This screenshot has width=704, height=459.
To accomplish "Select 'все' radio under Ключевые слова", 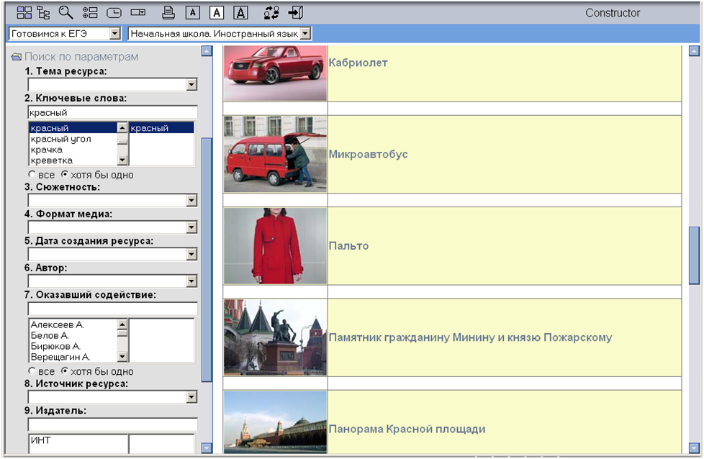I will (x=33, y=175).
